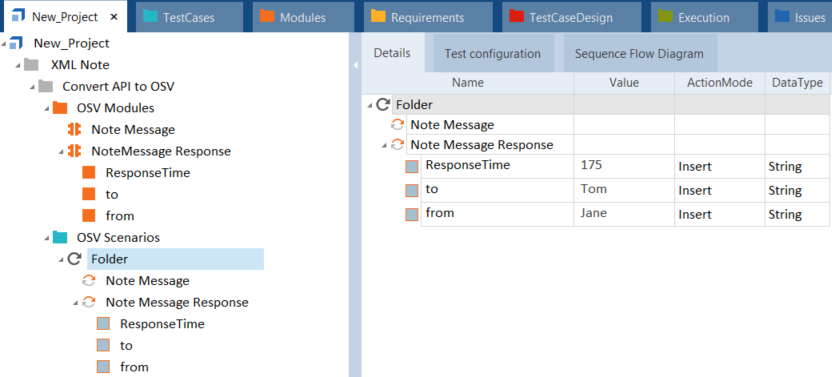Open the Sequence Flow Diagram tab

[639, 54]
